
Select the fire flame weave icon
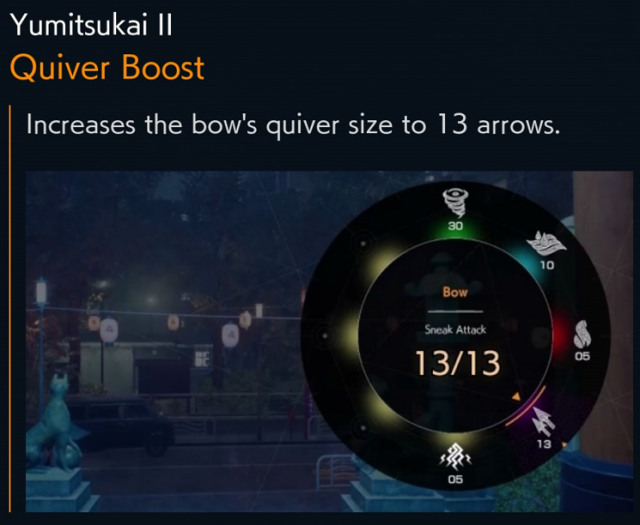[582, 334]
